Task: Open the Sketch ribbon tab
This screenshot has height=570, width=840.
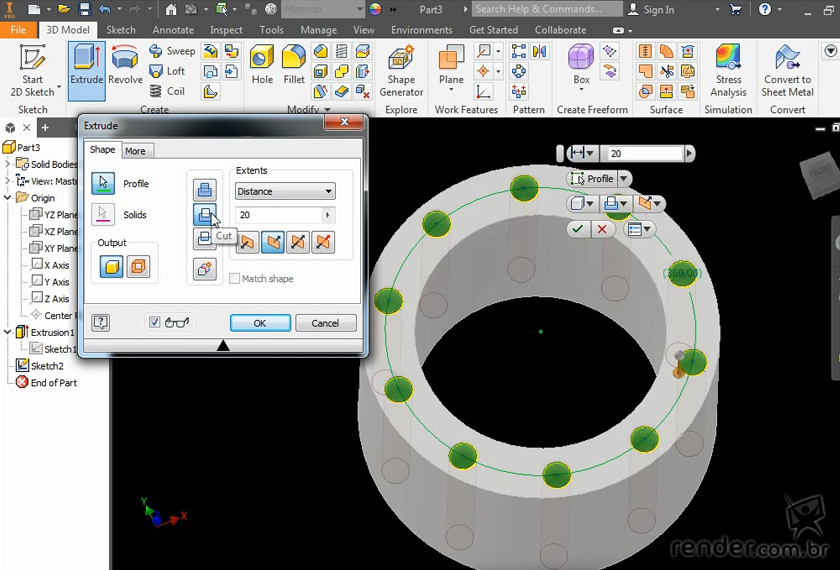Action: [x=121, y=30]
